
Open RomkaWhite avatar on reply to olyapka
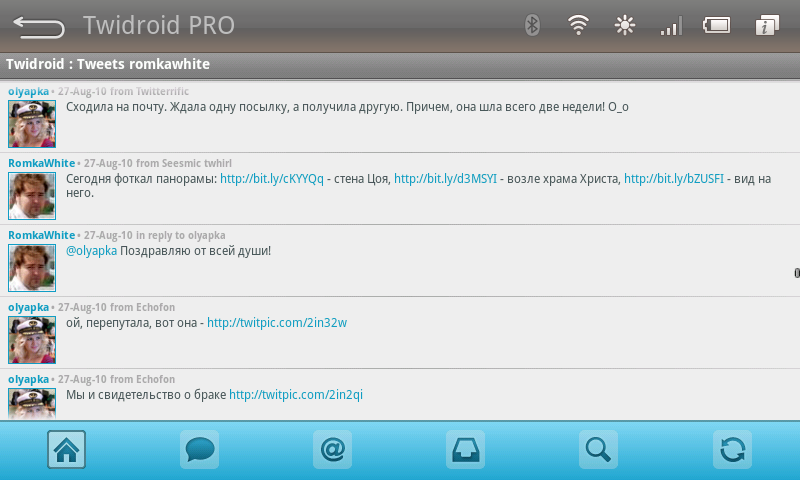(x=32, y=268)
